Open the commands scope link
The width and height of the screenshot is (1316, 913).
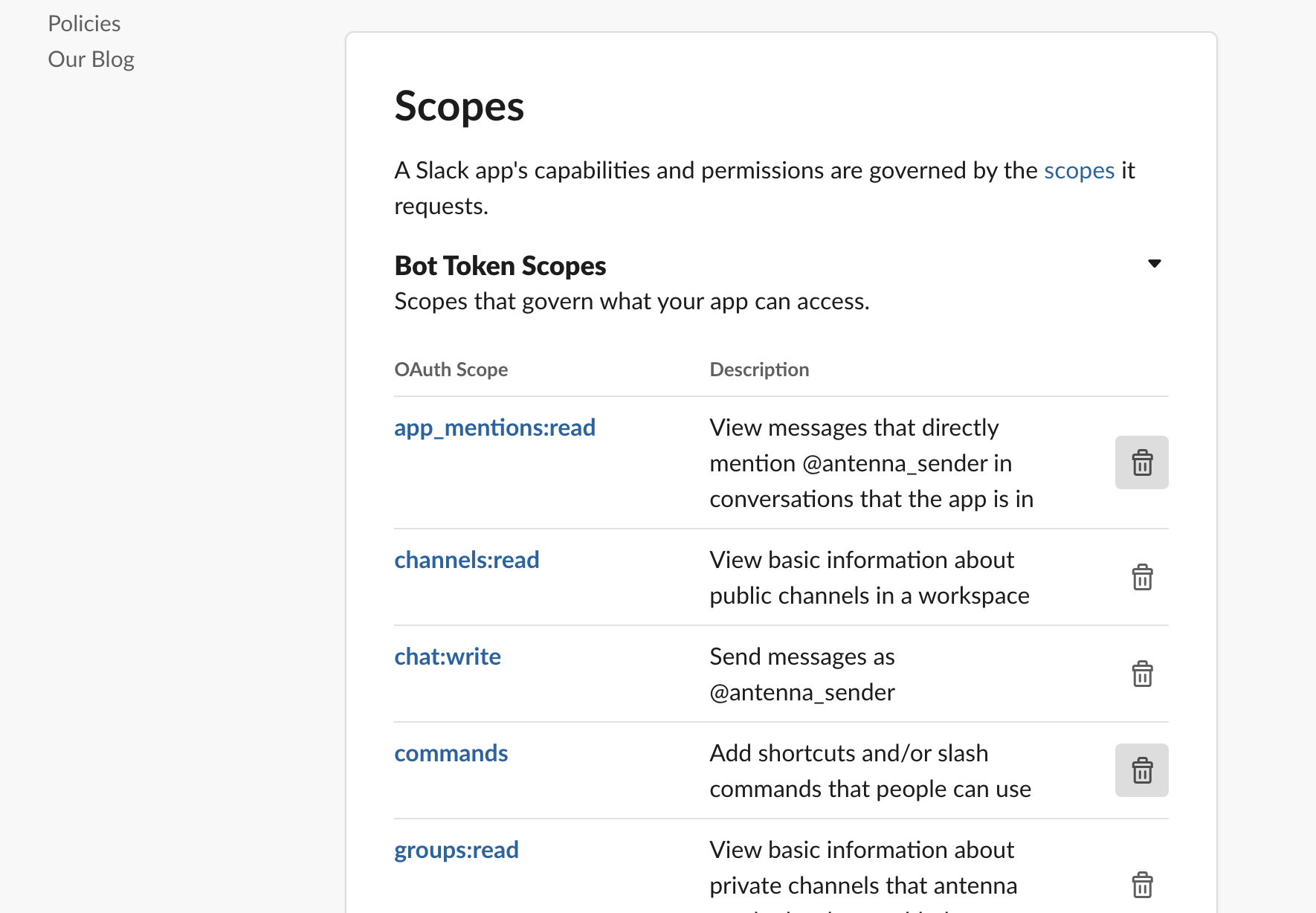[x=451, y=753]
